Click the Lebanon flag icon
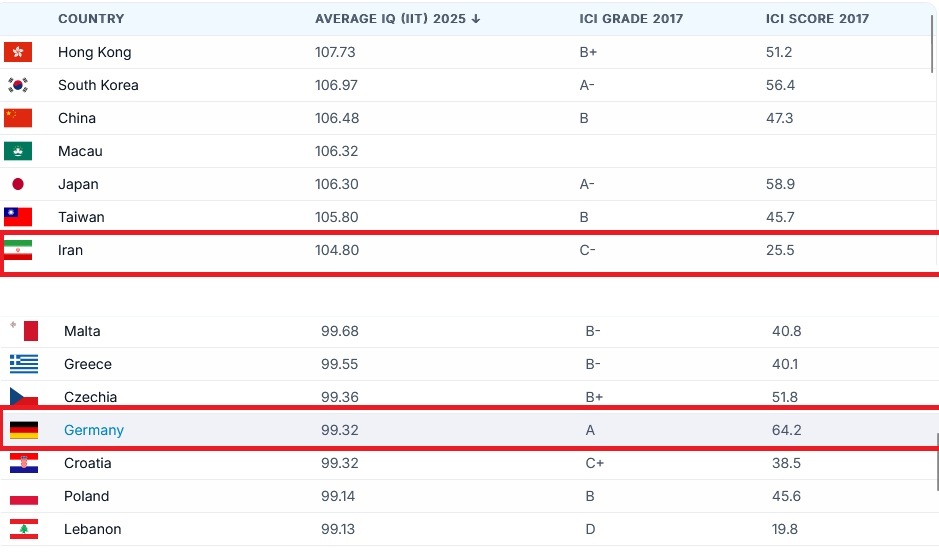Screen dimensions: 939x552 (24, 529)
